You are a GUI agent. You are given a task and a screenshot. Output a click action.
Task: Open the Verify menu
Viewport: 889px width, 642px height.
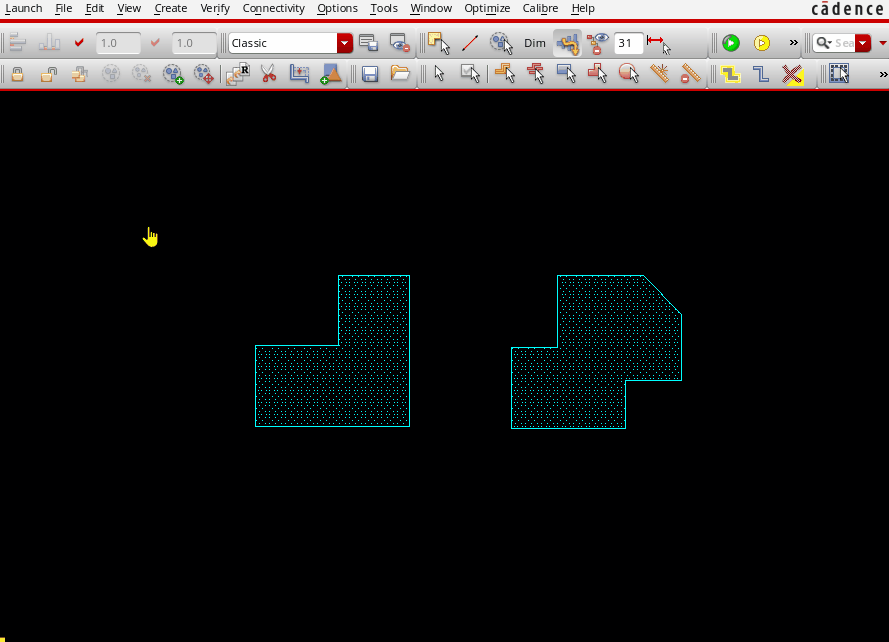(214, 8)
